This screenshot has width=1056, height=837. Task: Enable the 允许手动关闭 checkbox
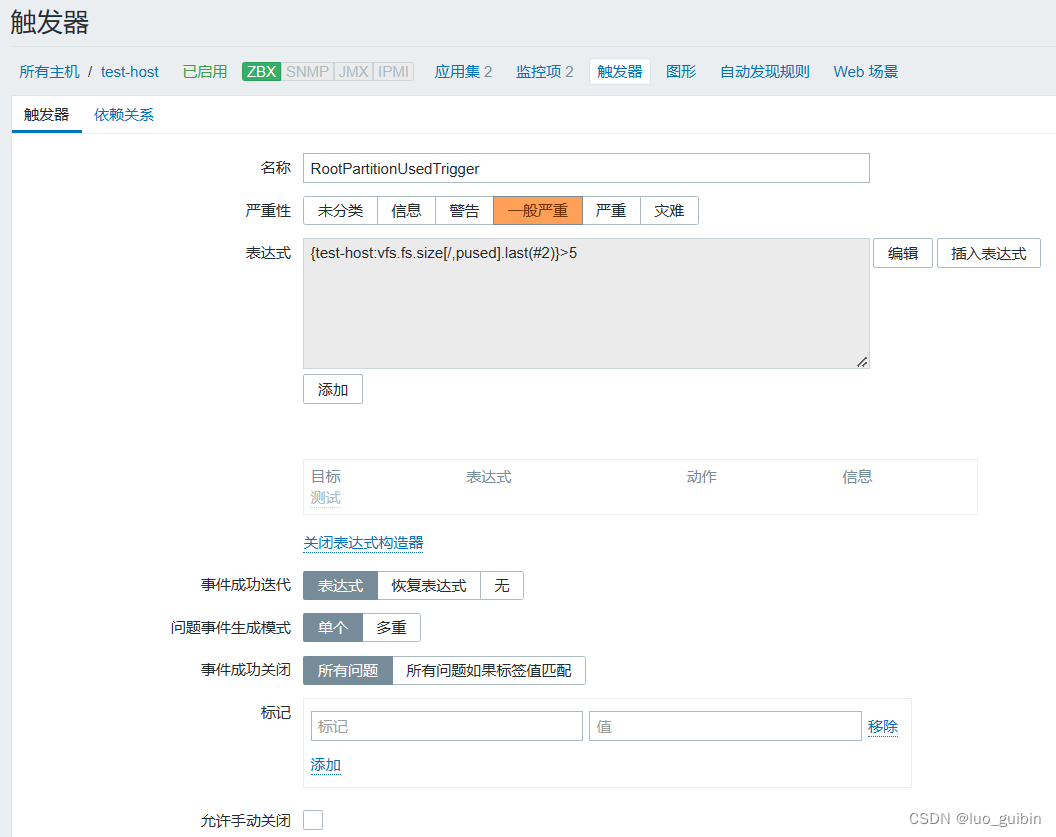point(313,819)
